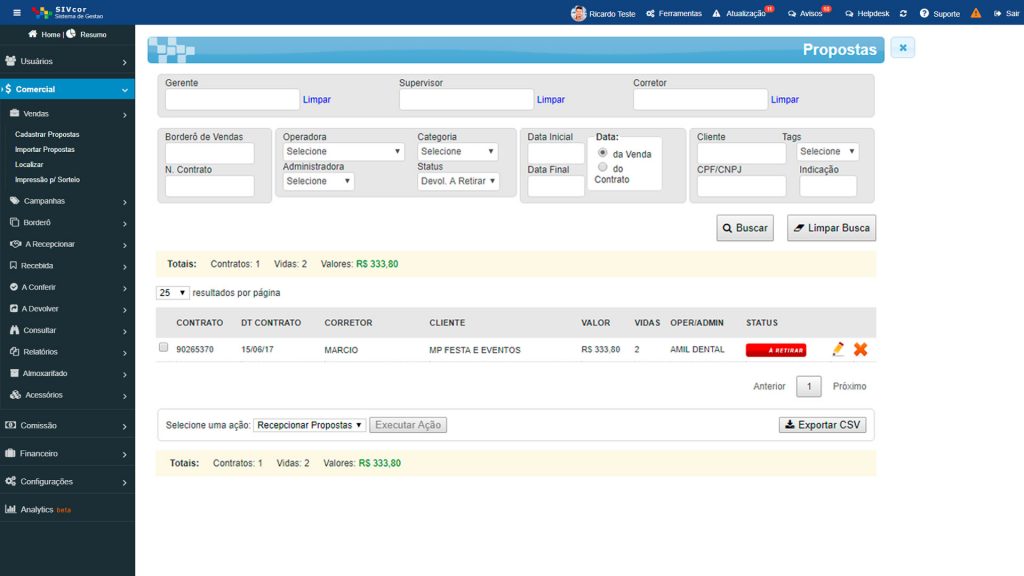Image resolution: width=1024 pixels, height=576 pixels.
Task: Open the Operadora dropdown
Action: pos(344,151)
